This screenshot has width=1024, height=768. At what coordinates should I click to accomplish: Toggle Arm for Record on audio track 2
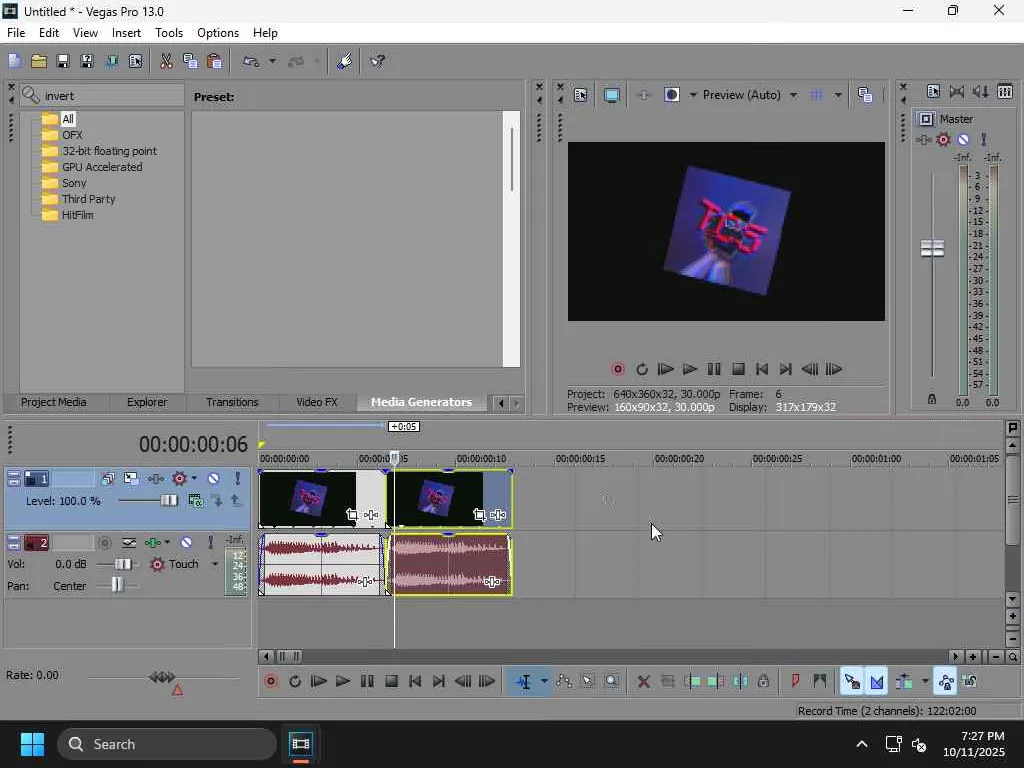[104, 543]
